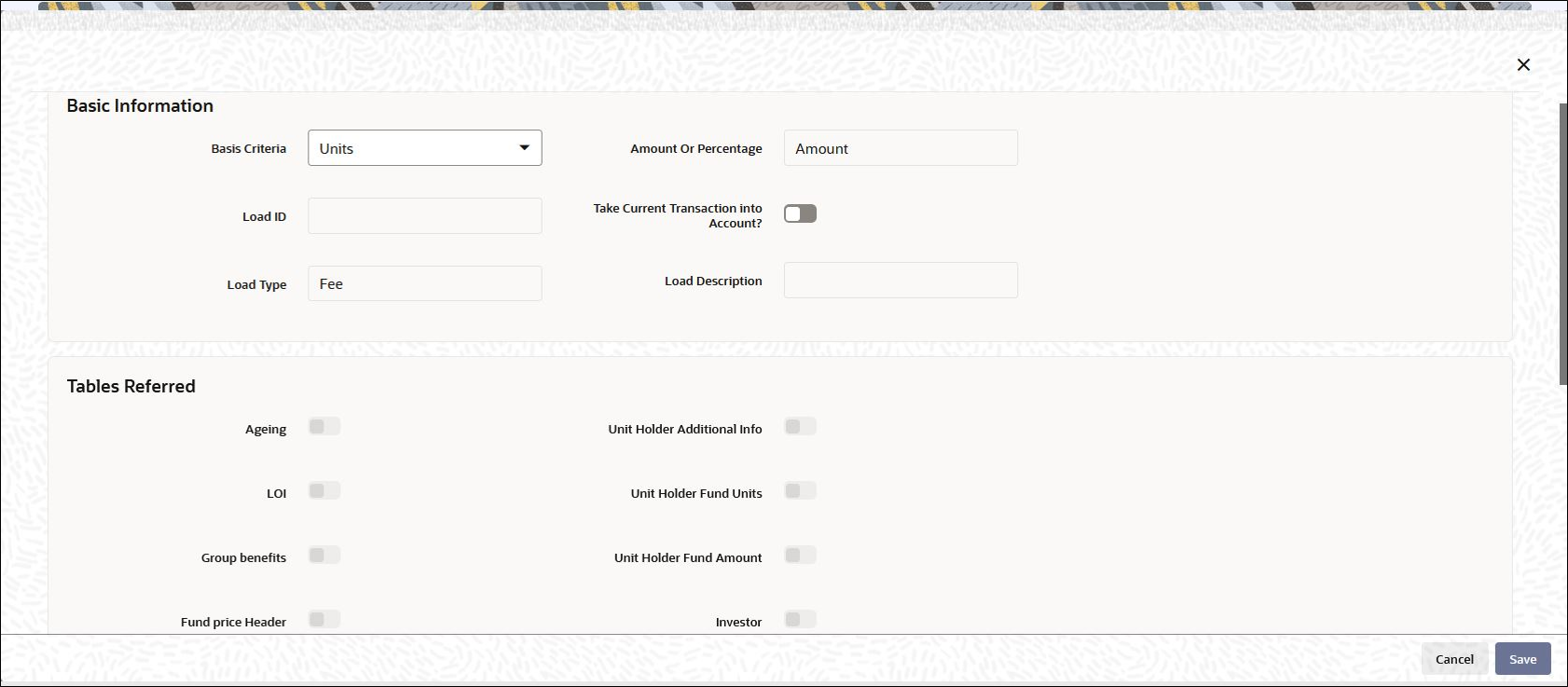The height and width of the screenshot is (687, 1568).
Task: Toggle the Unit Holder Additional Info switch
Action: click(x=800, y=426)
